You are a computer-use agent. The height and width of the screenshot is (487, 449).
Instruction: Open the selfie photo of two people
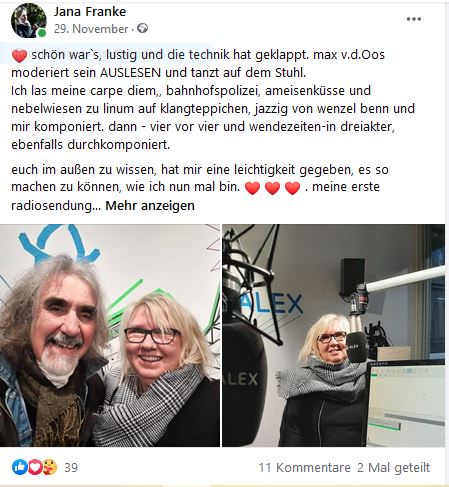coord(110,335)
